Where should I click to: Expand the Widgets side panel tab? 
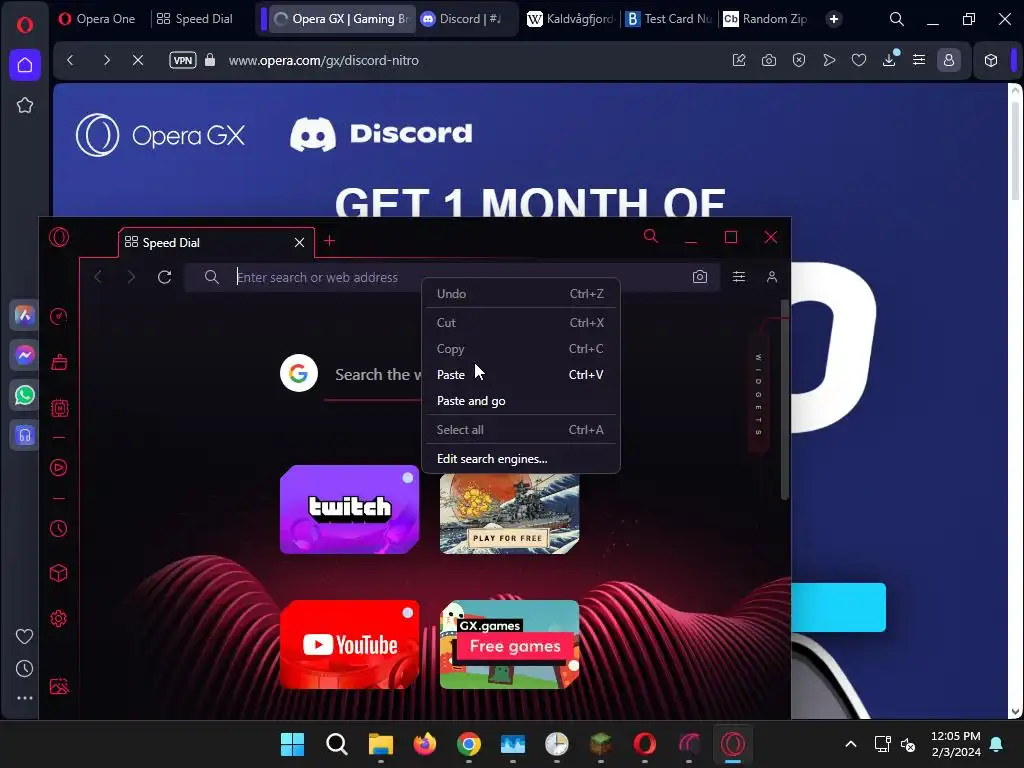tap(758, 395)
